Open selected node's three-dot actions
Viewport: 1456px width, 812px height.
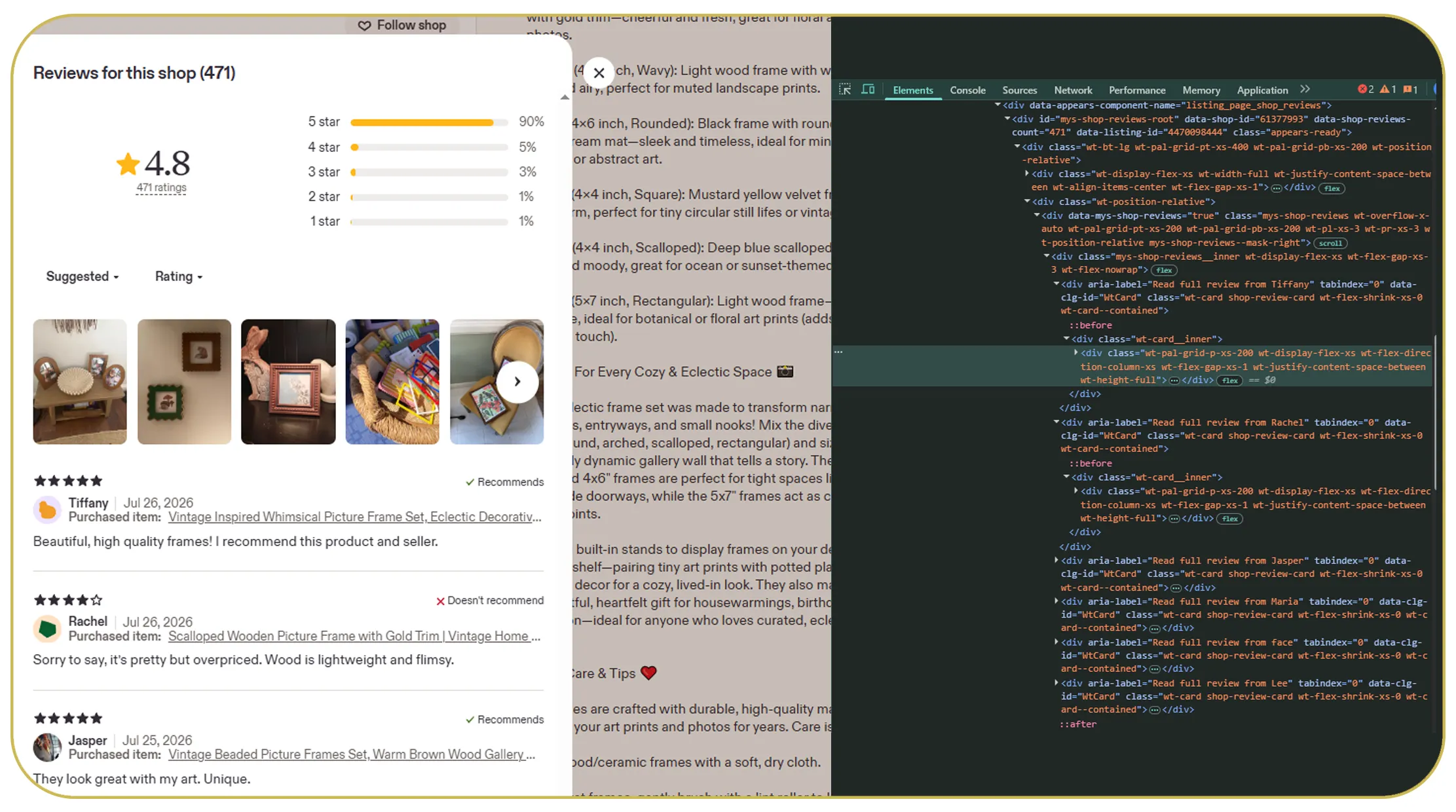point(838,352)
